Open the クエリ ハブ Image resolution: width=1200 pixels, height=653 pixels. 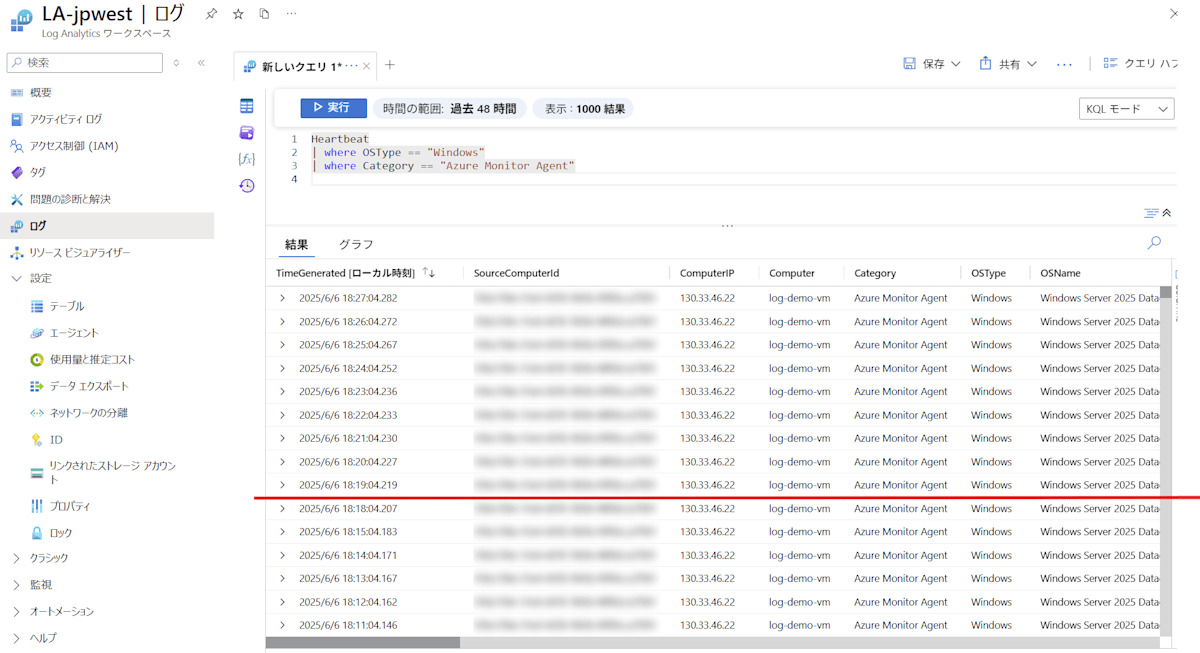point(1140,64)
